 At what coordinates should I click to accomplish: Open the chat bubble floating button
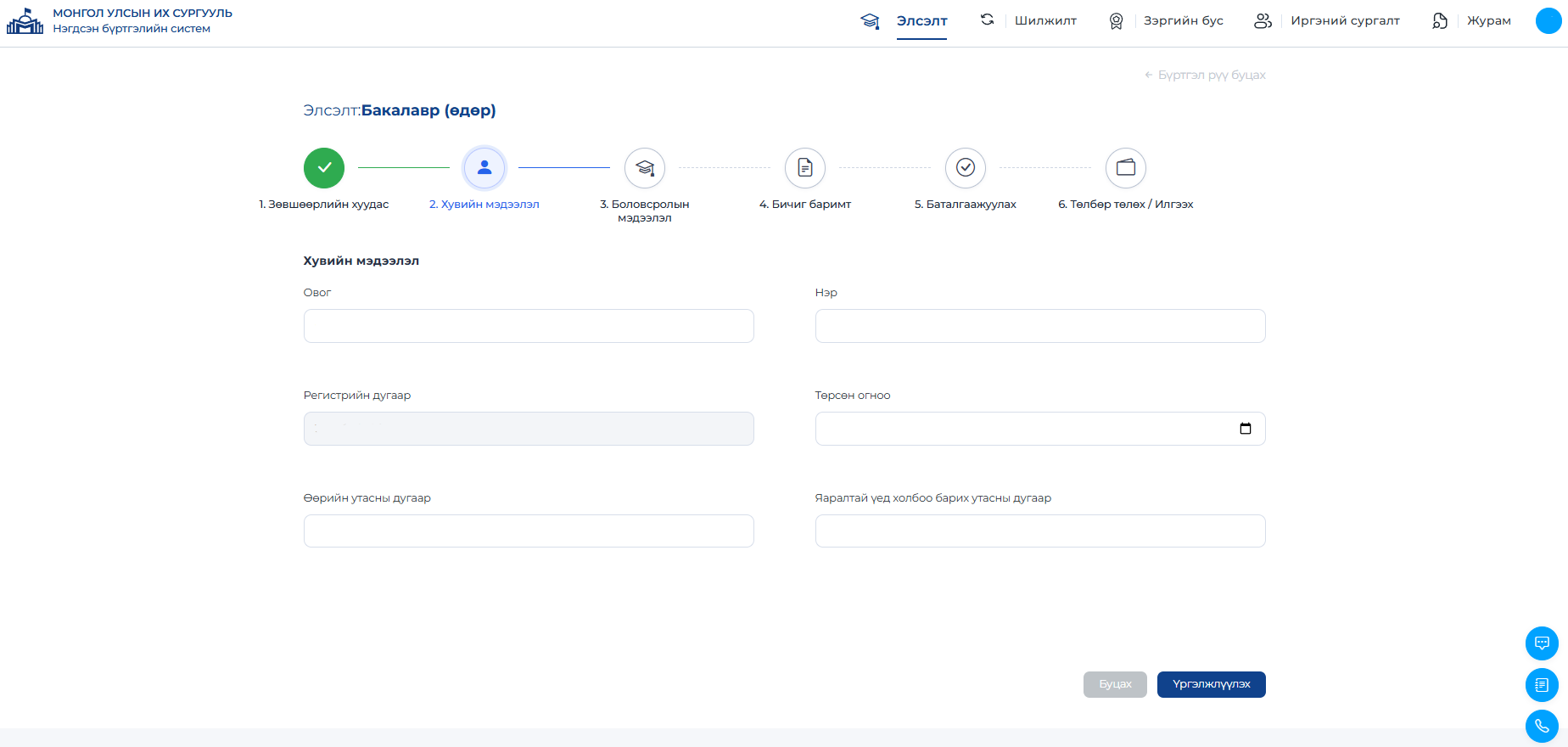[x=1542, y=643]
